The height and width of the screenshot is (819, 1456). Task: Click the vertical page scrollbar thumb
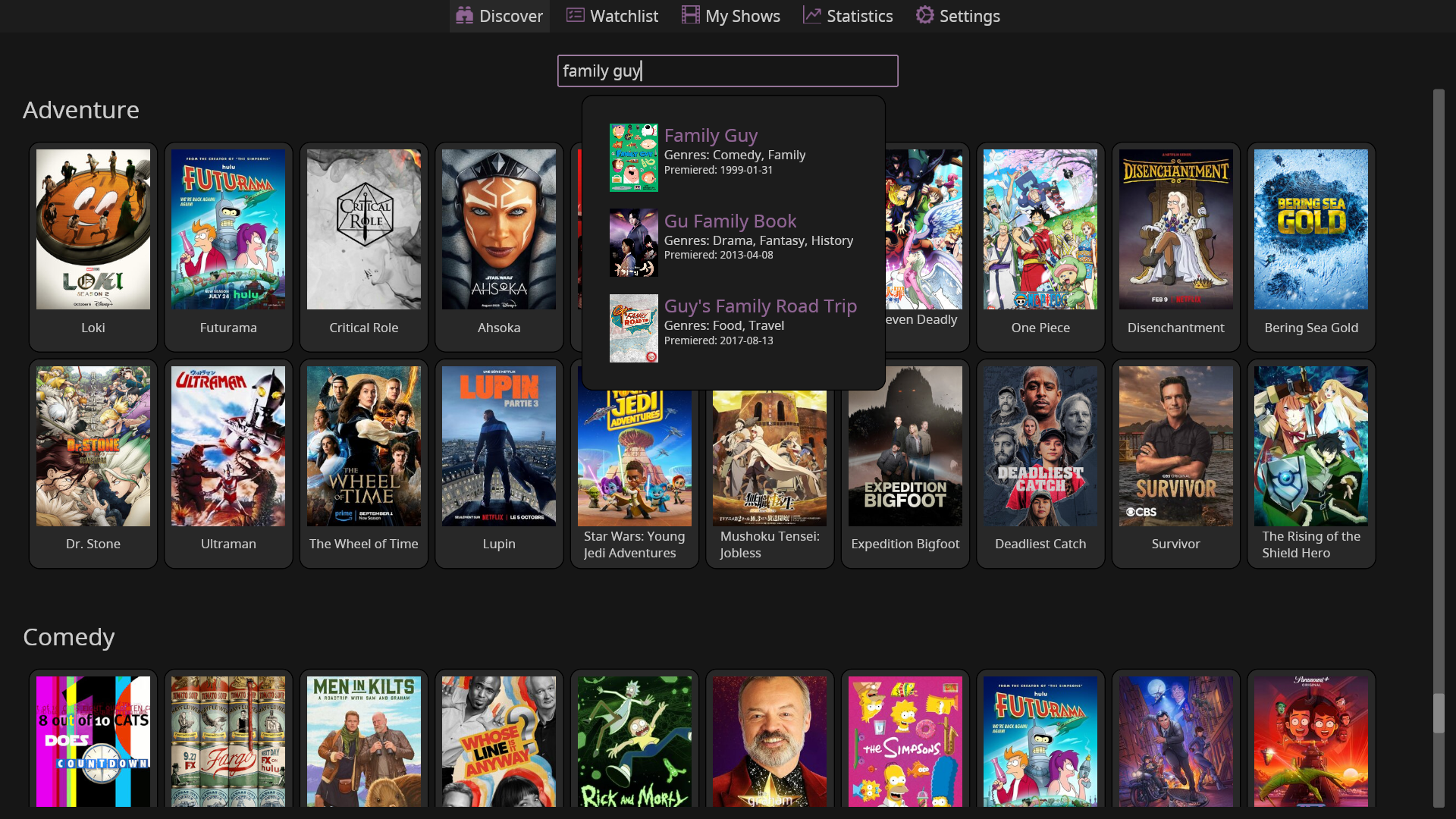(1439, 713)
